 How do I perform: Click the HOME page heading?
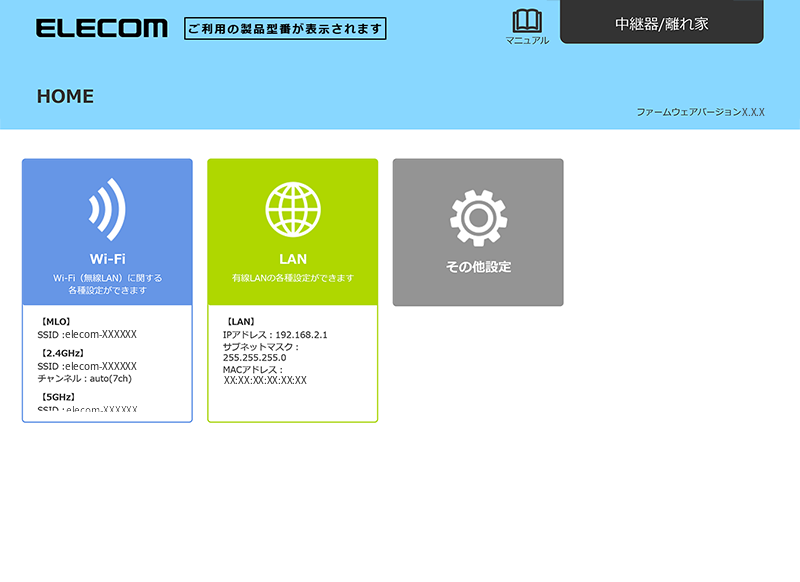pyautogui.click(x=65, y=96)
